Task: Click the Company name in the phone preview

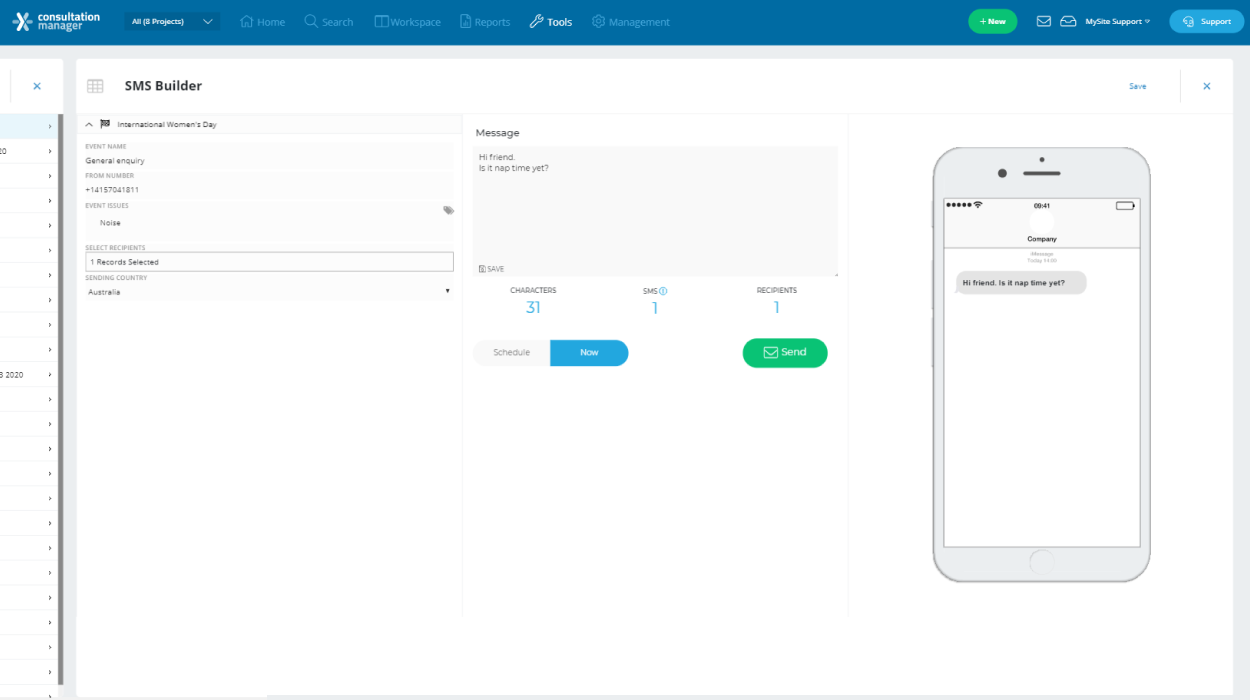Action: [1042, 239]
